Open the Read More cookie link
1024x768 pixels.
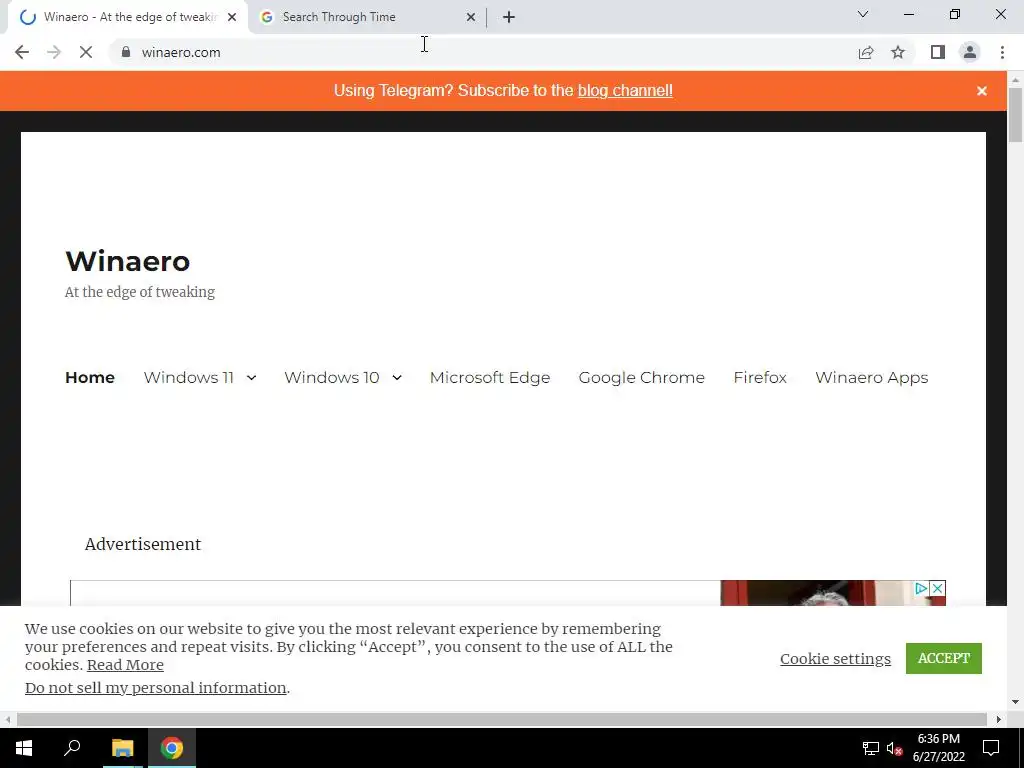pyautogui.click(x=125, y=665)
